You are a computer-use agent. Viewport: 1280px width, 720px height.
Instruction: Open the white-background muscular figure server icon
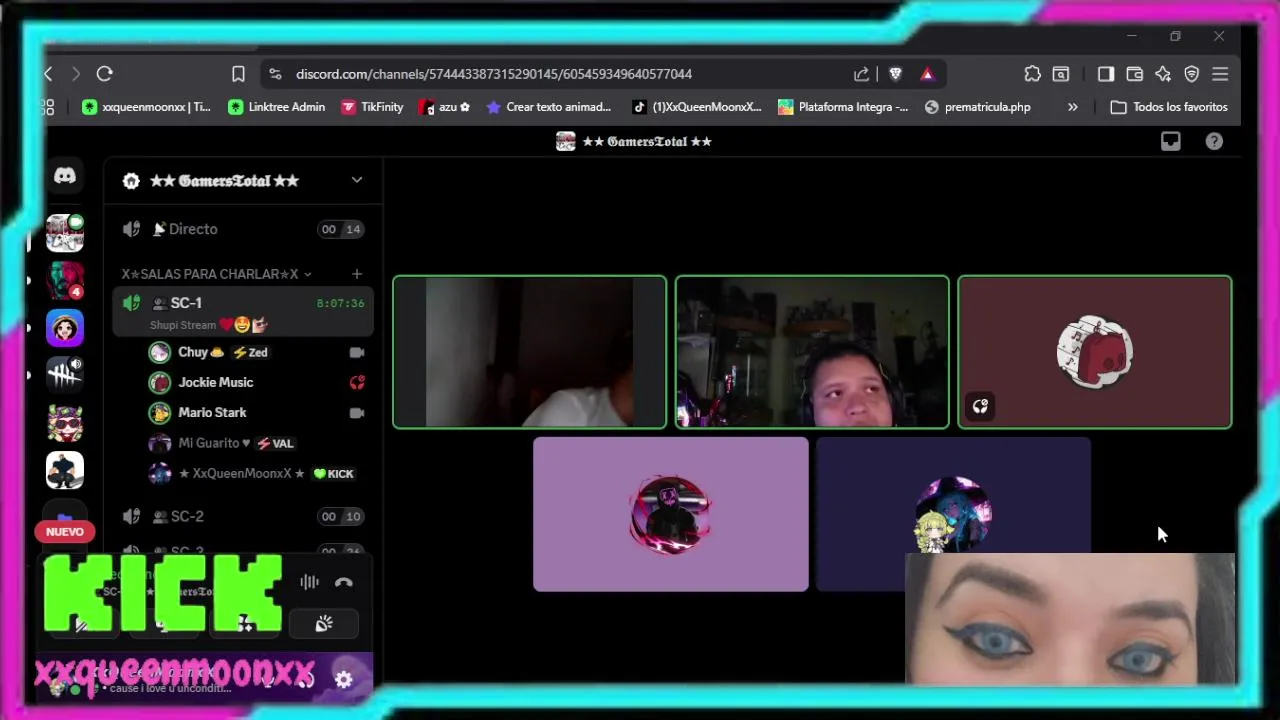pyautogui.click(x=65, y=470)
